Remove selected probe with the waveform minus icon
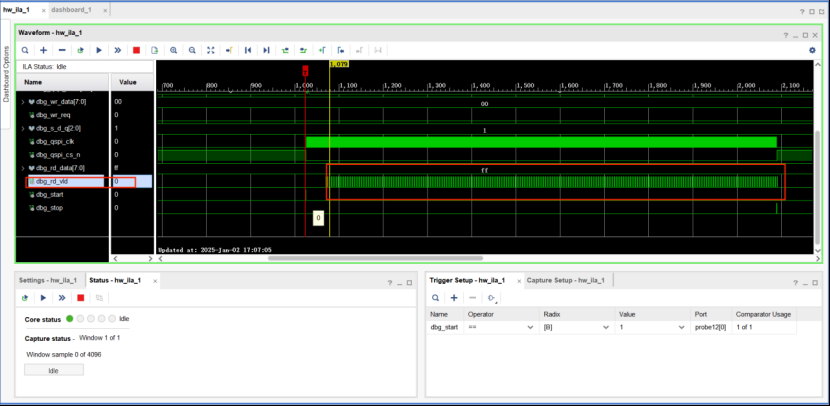The image size is (830, 406). pos(62,50)
